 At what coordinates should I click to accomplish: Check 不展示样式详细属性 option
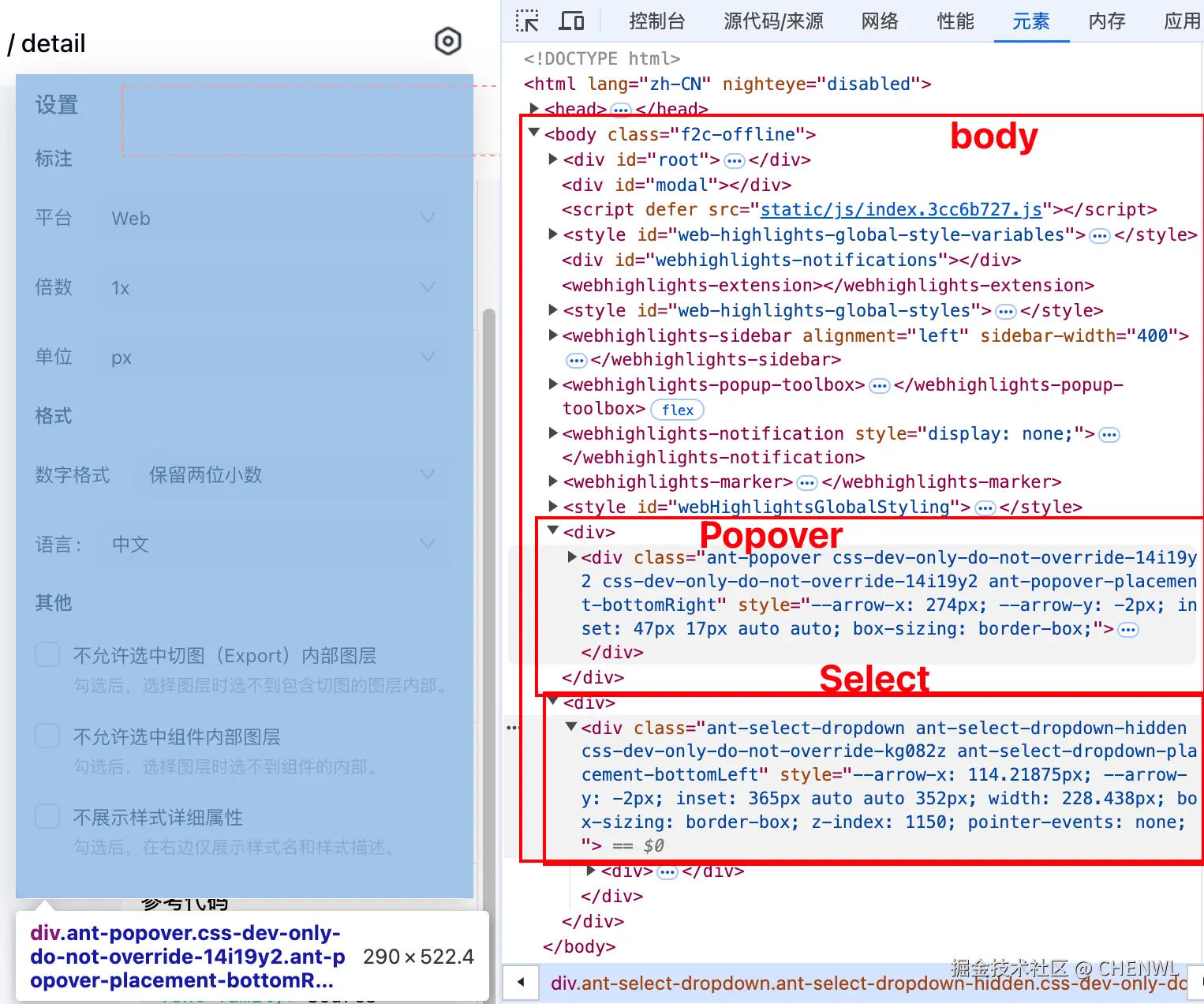click(x=47, y=815)
